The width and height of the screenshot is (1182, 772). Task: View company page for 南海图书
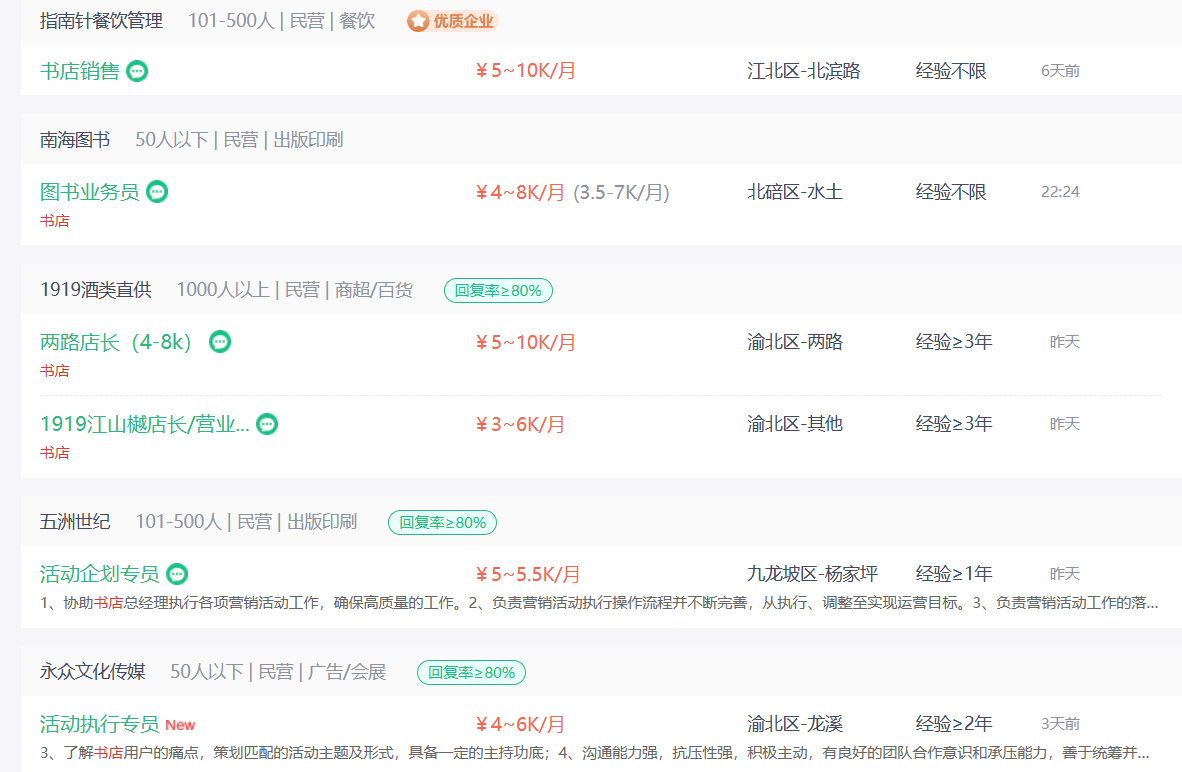pyautogui.click(x=75, y=139)
